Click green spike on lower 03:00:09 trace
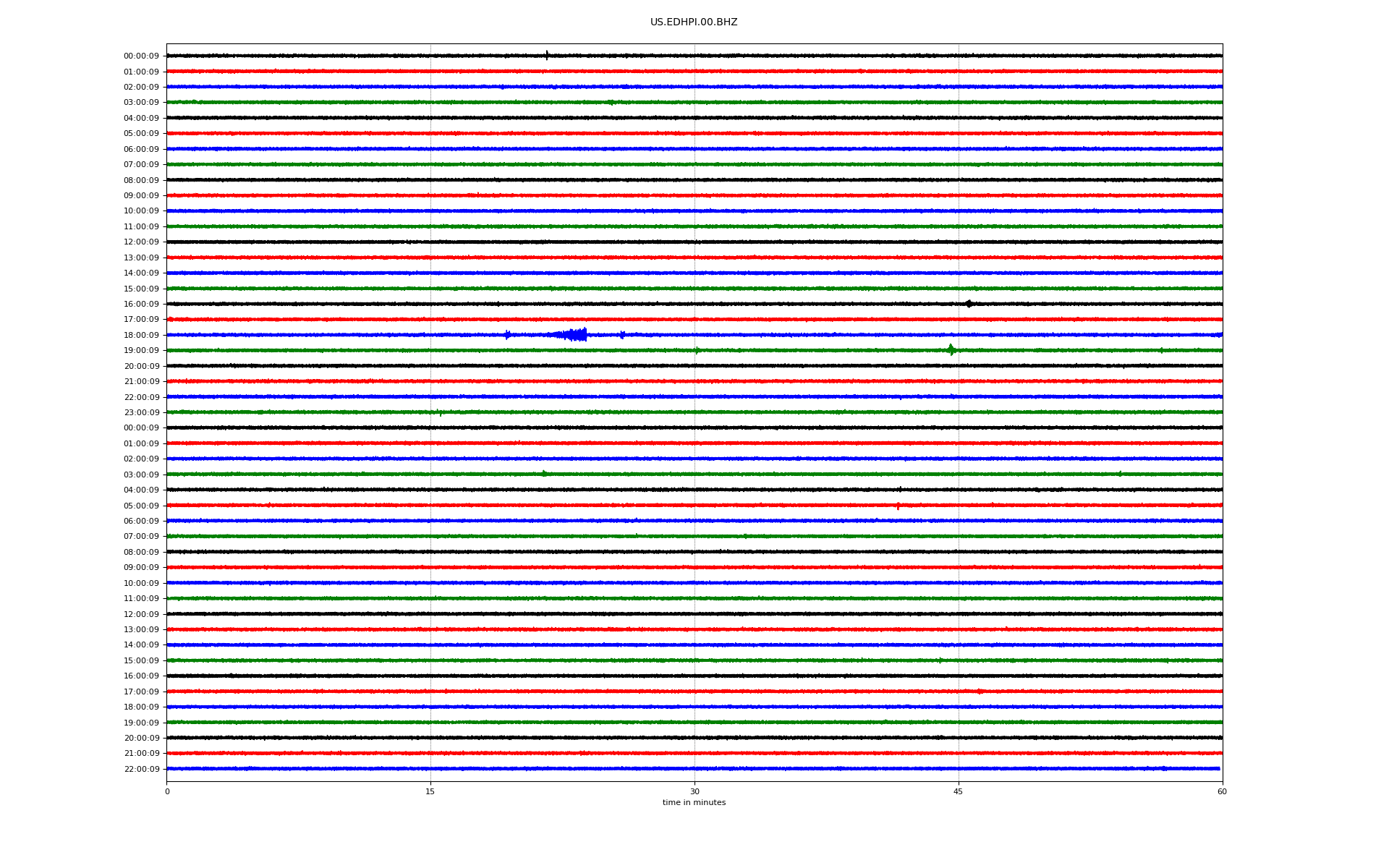The width and height of the screenshot is (1389, 868). pos(544,474)
